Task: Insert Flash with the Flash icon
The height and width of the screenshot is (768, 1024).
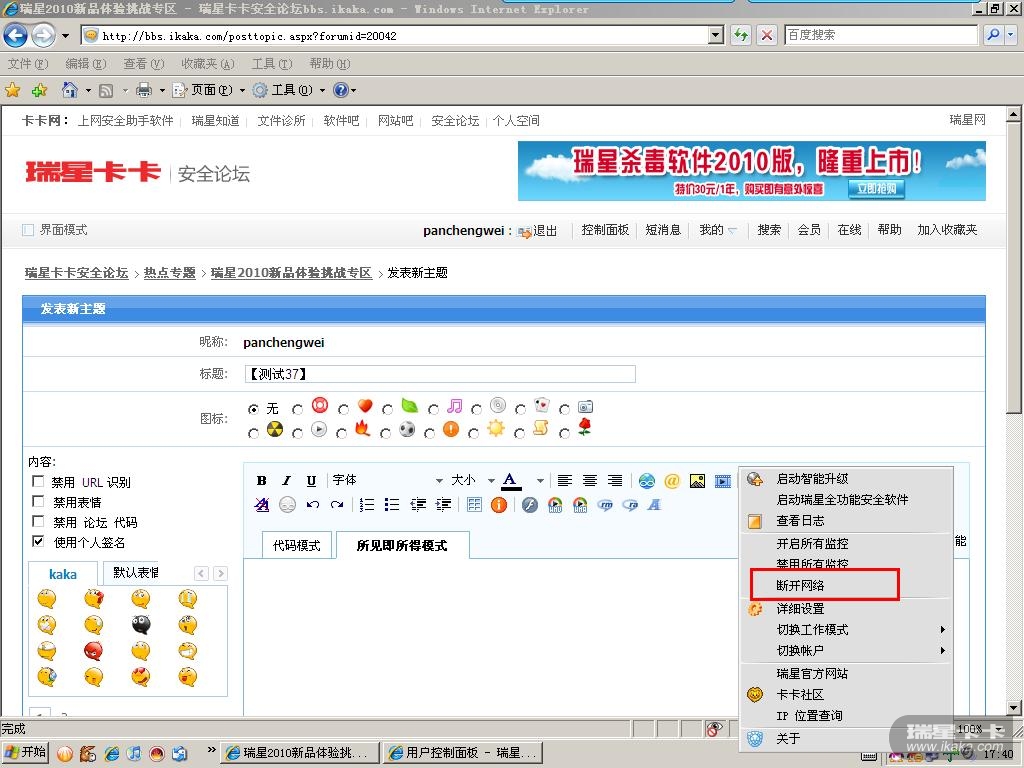Action: [x=530, y=505]
